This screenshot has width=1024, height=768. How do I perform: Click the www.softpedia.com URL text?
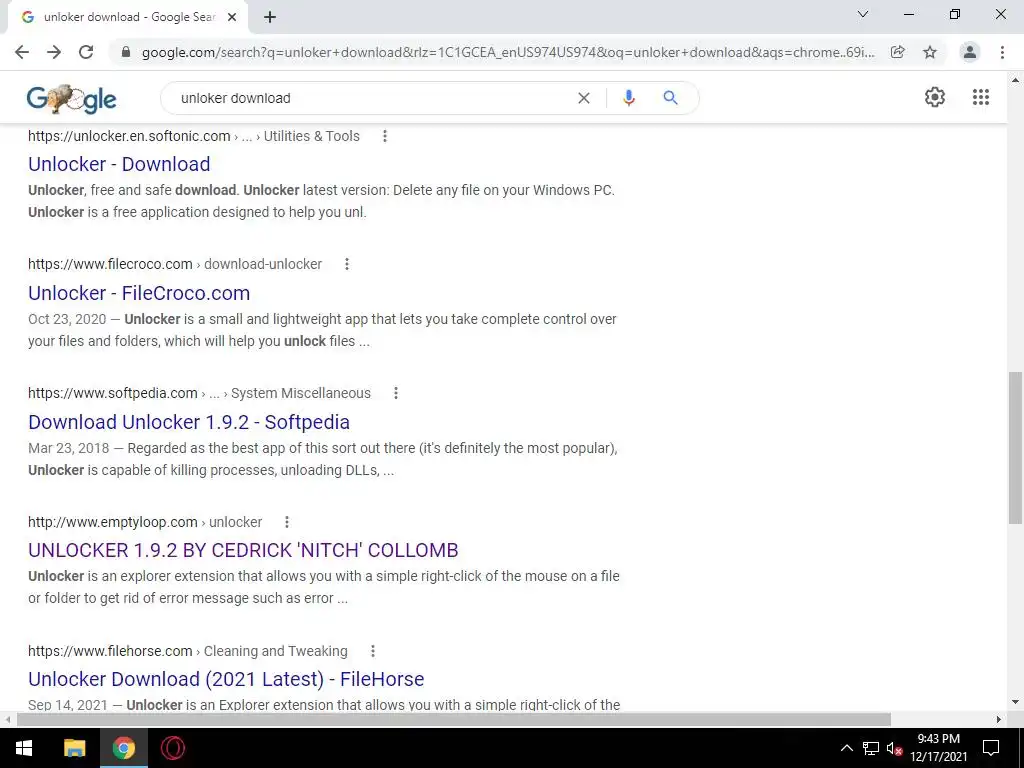(113, 392)
